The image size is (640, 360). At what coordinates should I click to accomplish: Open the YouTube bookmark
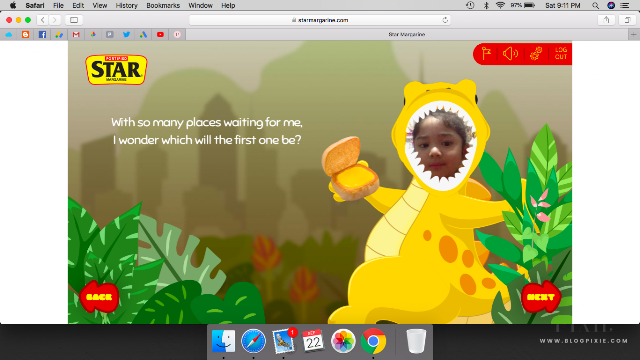tap(160, 35)
